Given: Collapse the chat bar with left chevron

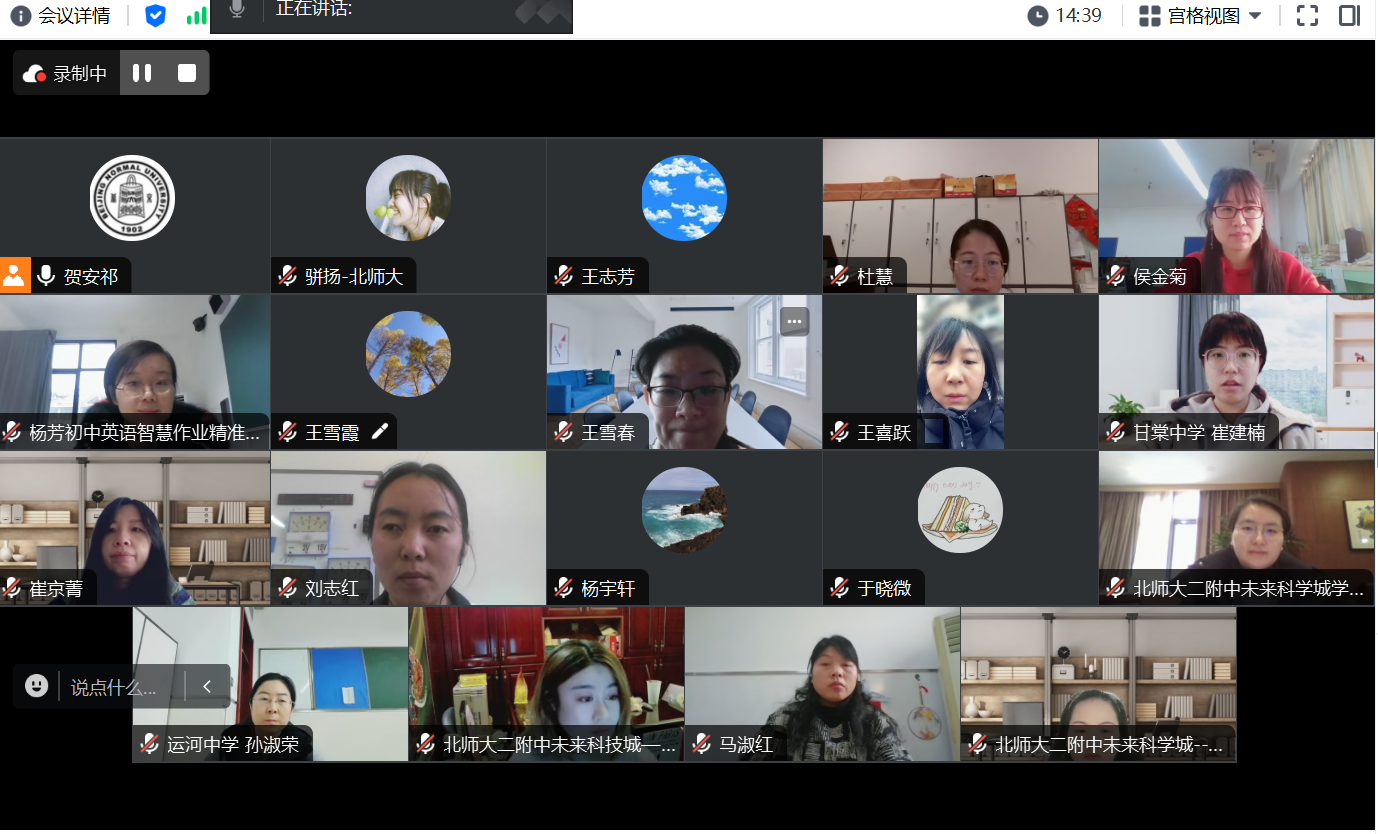Looking at the screenshot, I should (207, 686).
